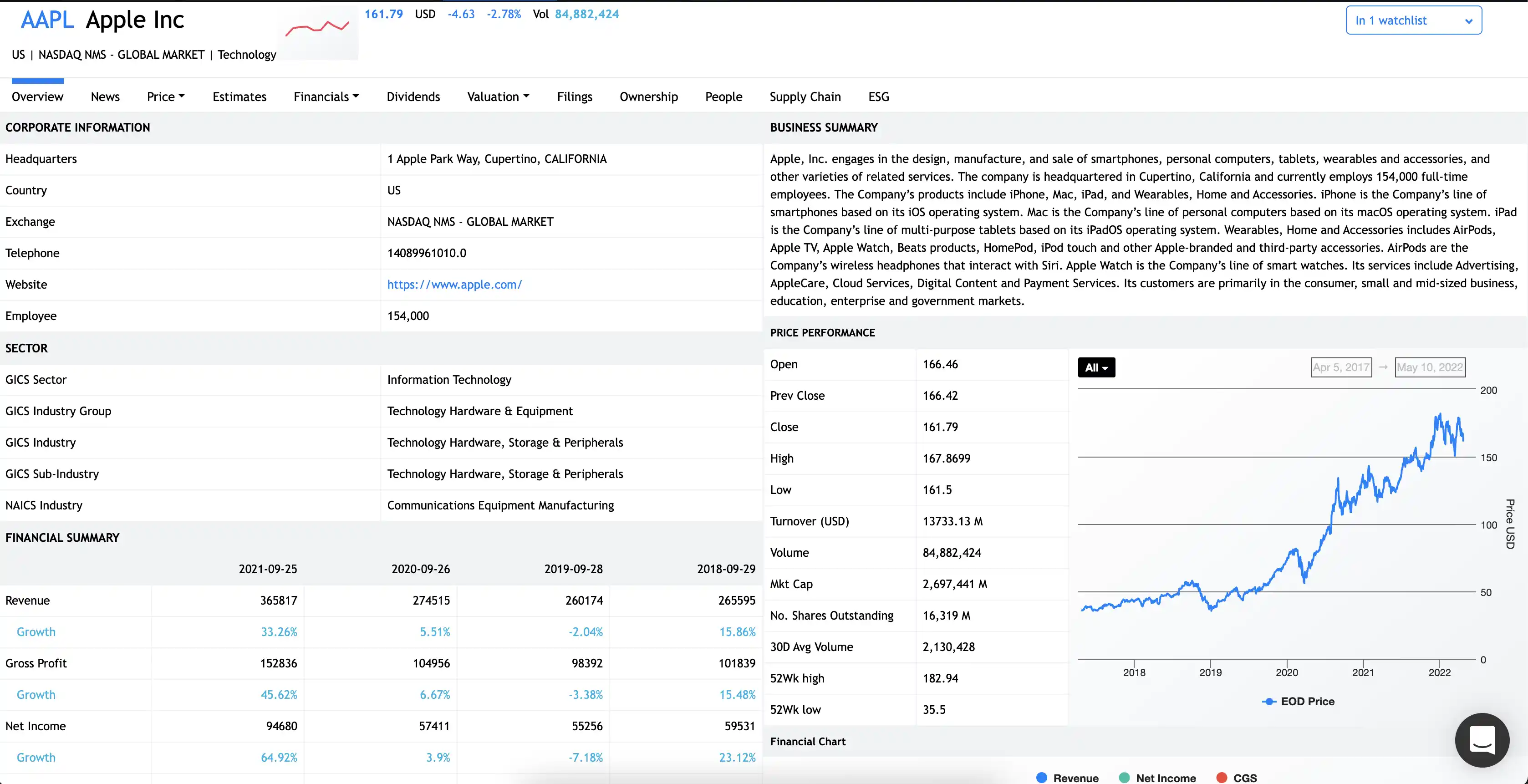Switch to the News tab
This screenshot has width=1528, height=784.
(x=105, y=96)
